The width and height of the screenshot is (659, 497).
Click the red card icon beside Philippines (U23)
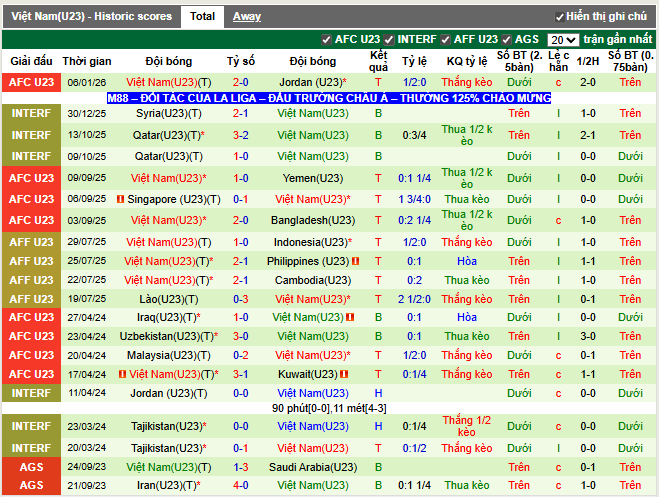356,261
